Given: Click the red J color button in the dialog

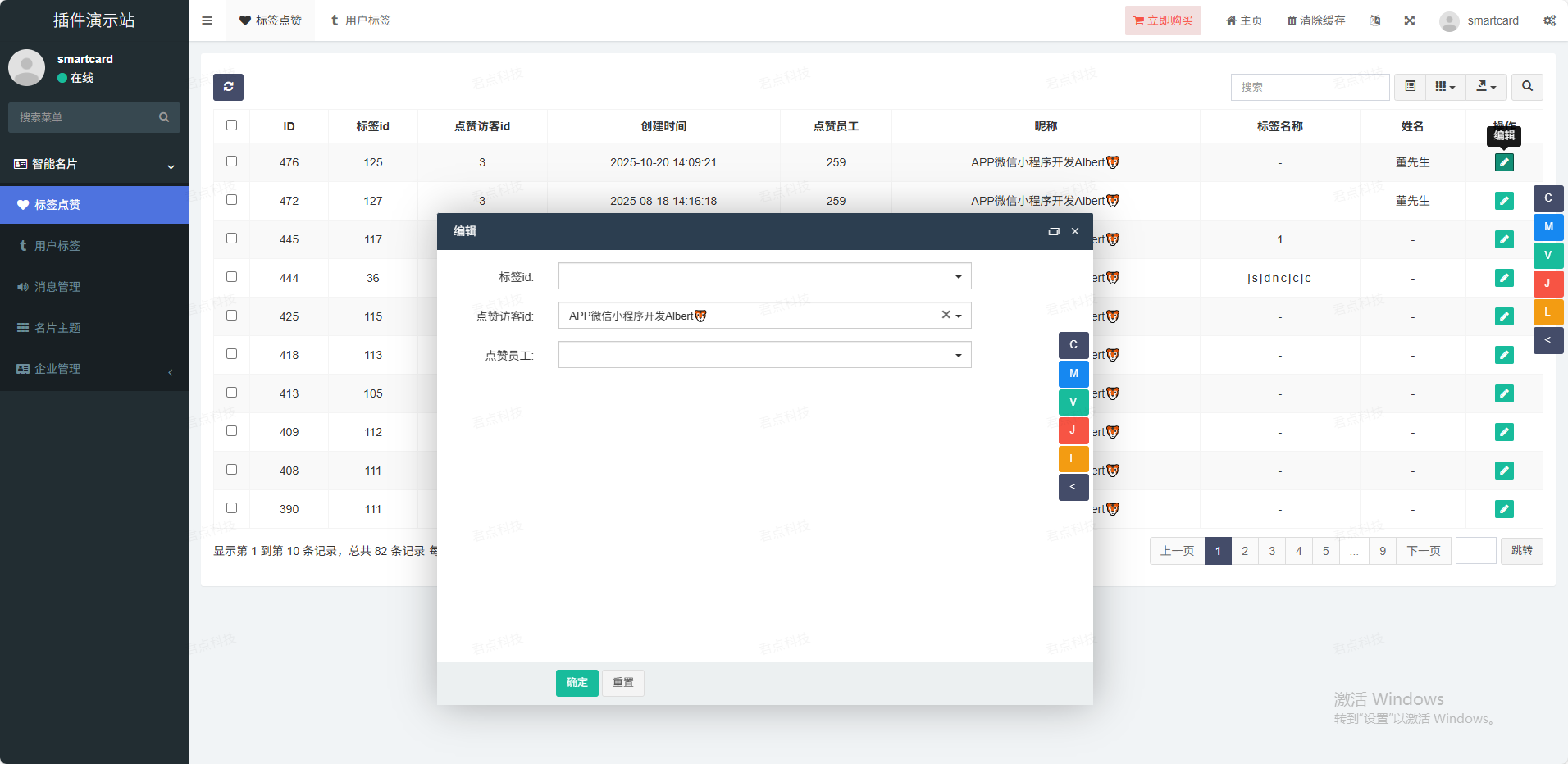Looking at the screenshot, I should 1073,430.
